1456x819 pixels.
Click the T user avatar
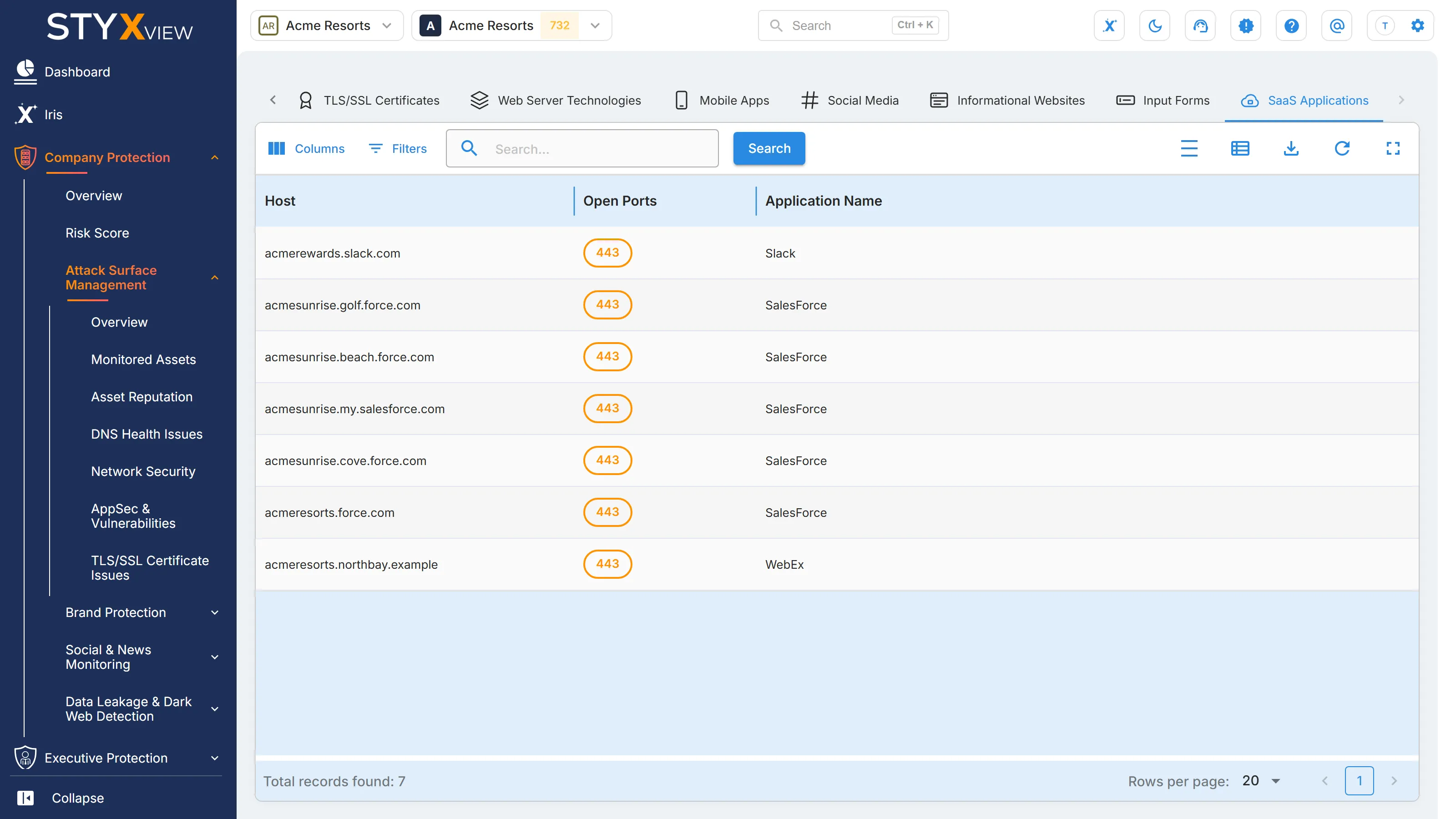1384,25
